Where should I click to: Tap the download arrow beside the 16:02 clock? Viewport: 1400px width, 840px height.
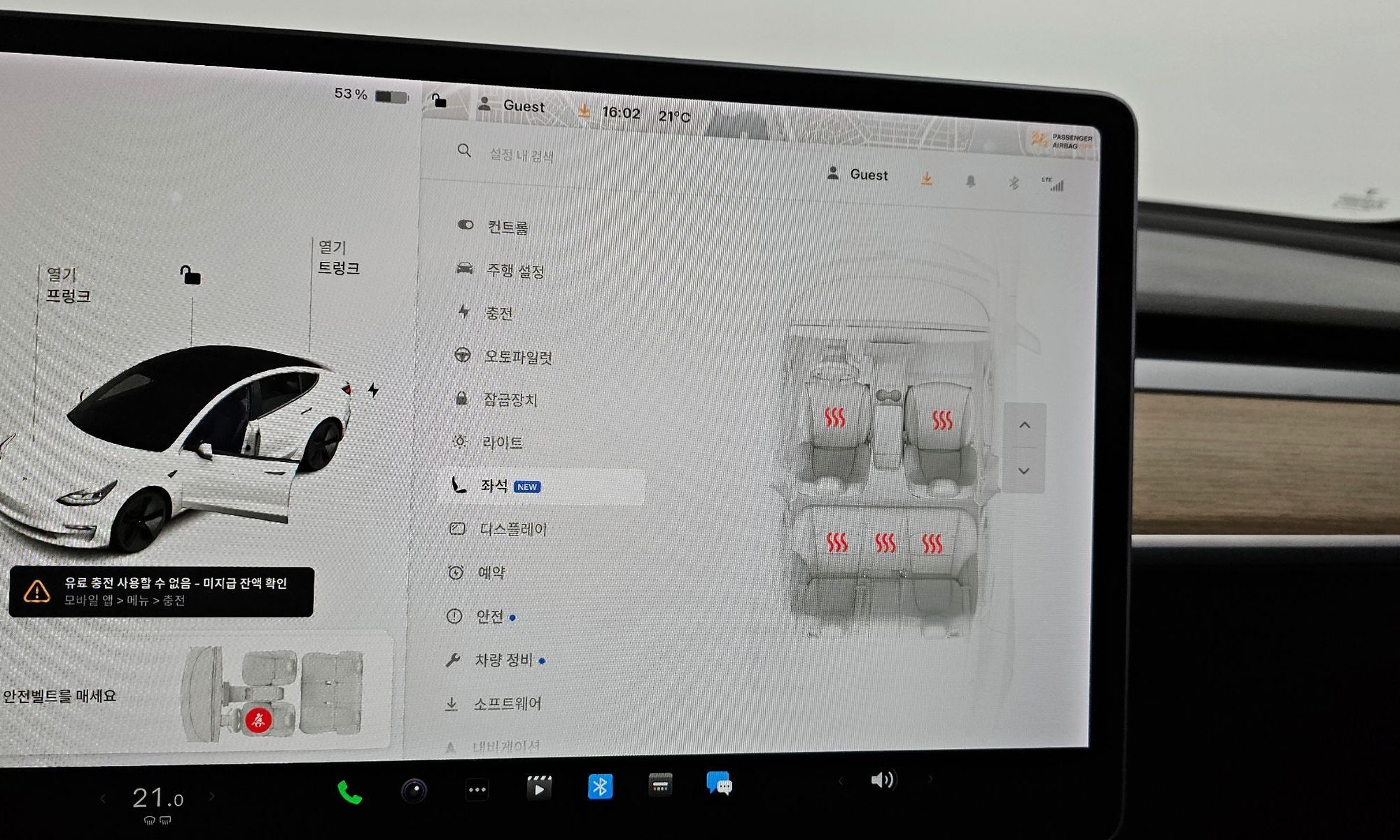tap(584, 110)
